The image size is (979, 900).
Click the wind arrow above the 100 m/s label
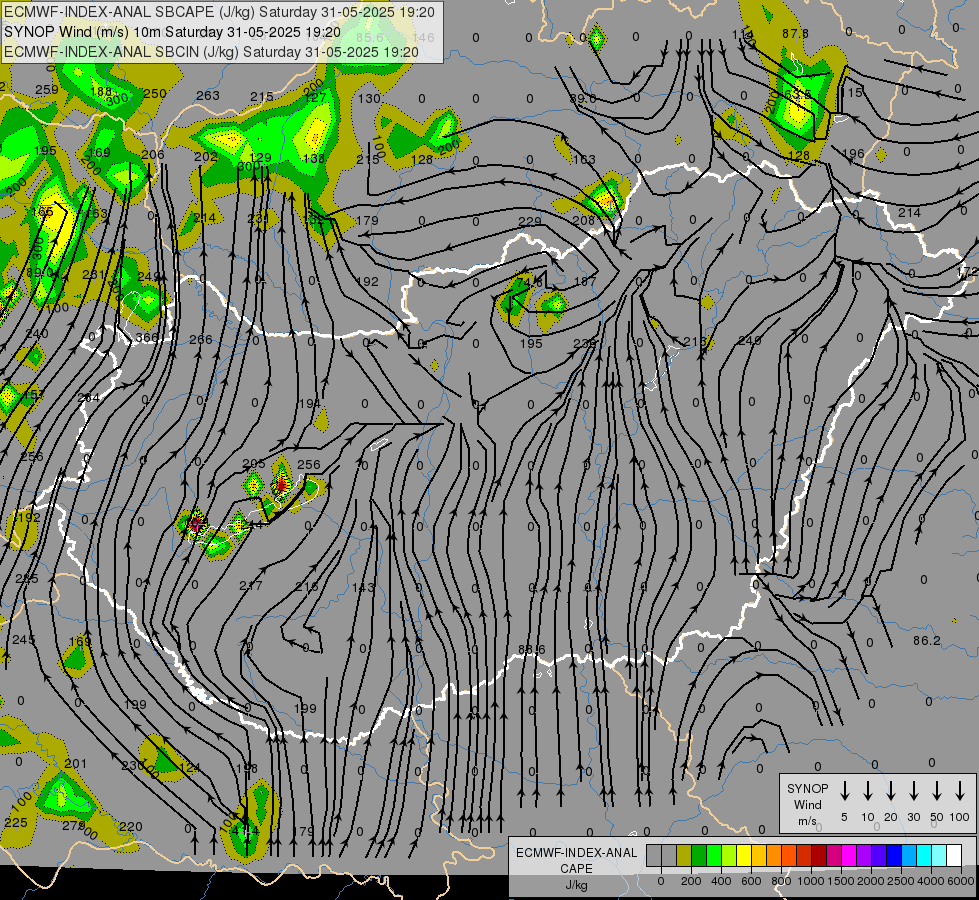pyautogui.click(x=960, y=791)
